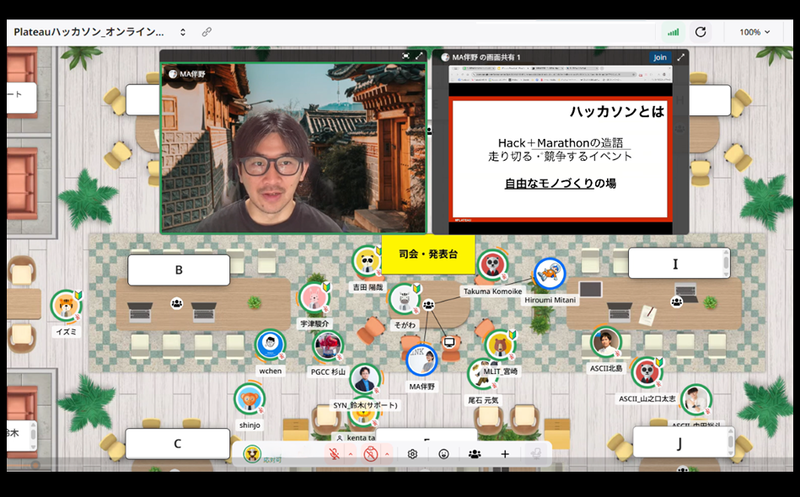Click the Join button on screen share
The height and width of the screenshot is (497, 800).
(660, 57)
